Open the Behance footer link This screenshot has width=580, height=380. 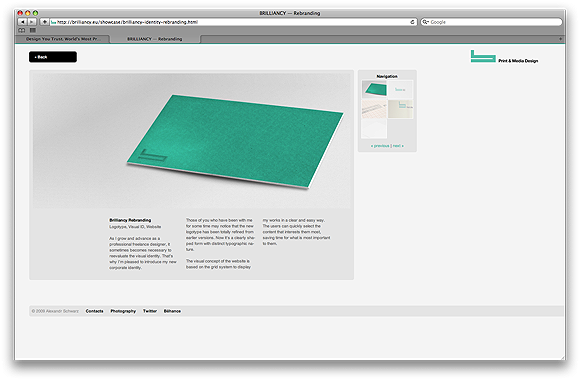[x=172, y=311]
